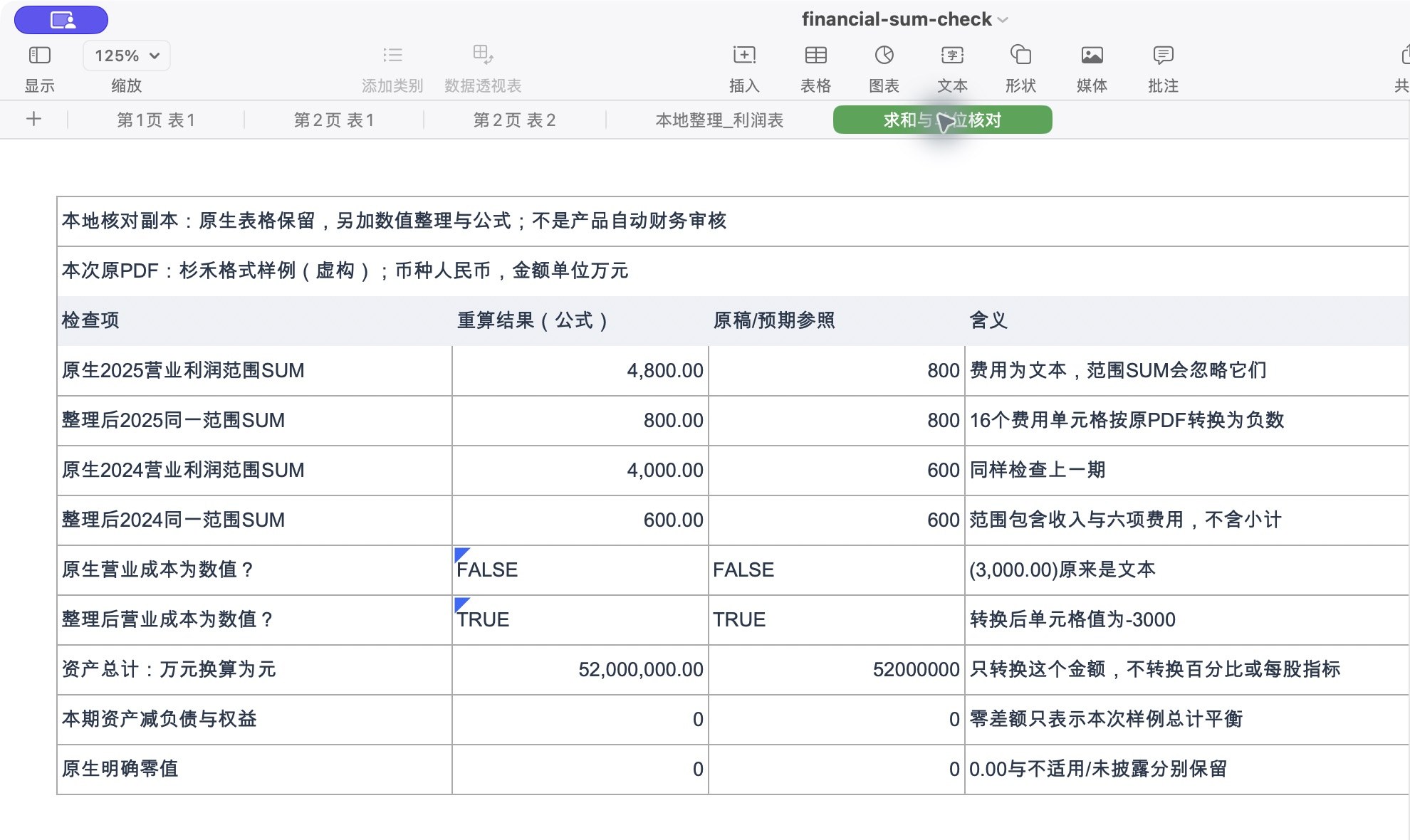This screenshot has height=840, width=1410.
Task: Click the Insert (插入) toolbar icon
Action: coord(744,55)
